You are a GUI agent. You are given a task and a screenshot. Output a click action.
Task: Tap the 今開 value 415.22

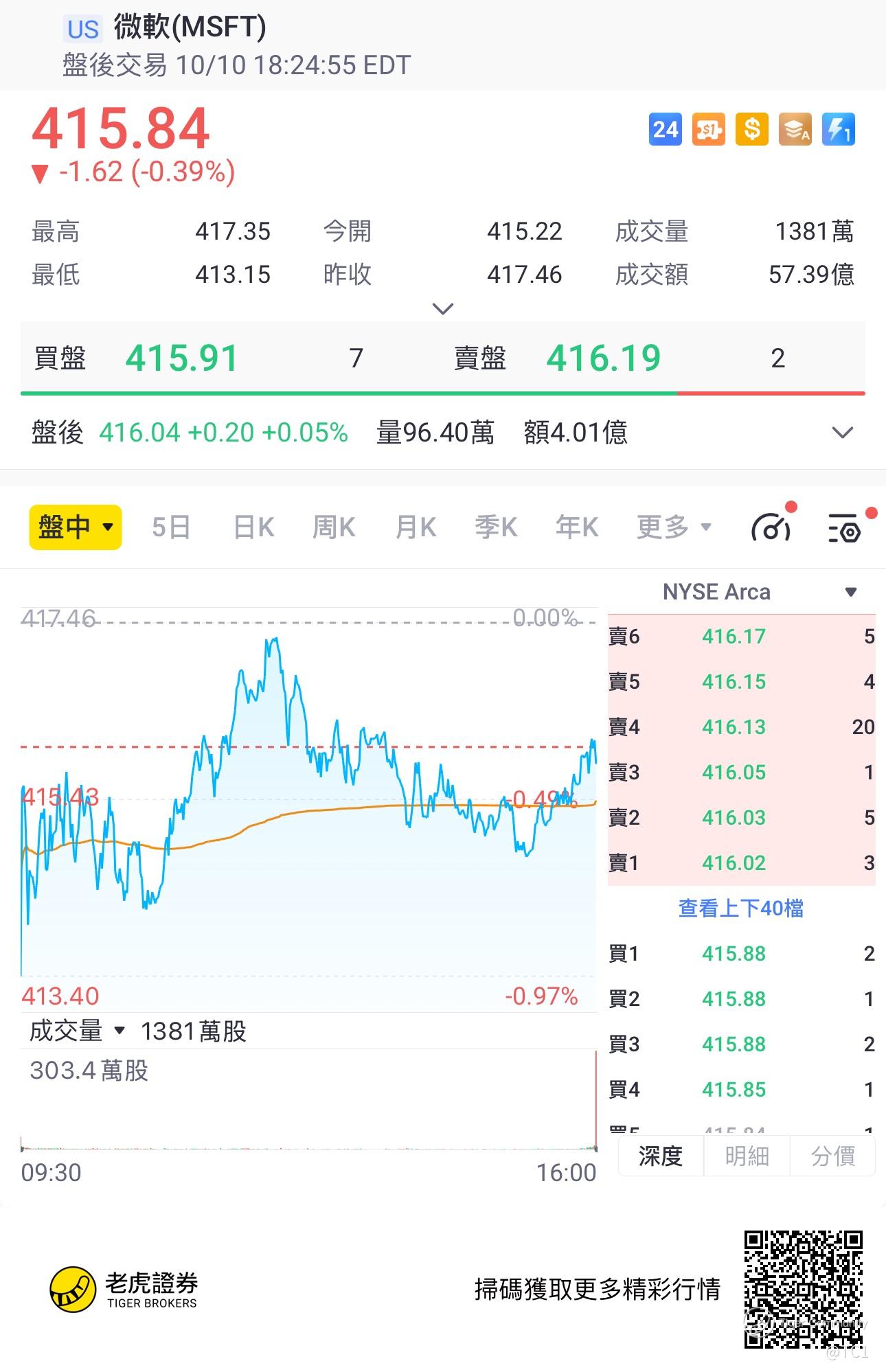click(x=525, y=231)
